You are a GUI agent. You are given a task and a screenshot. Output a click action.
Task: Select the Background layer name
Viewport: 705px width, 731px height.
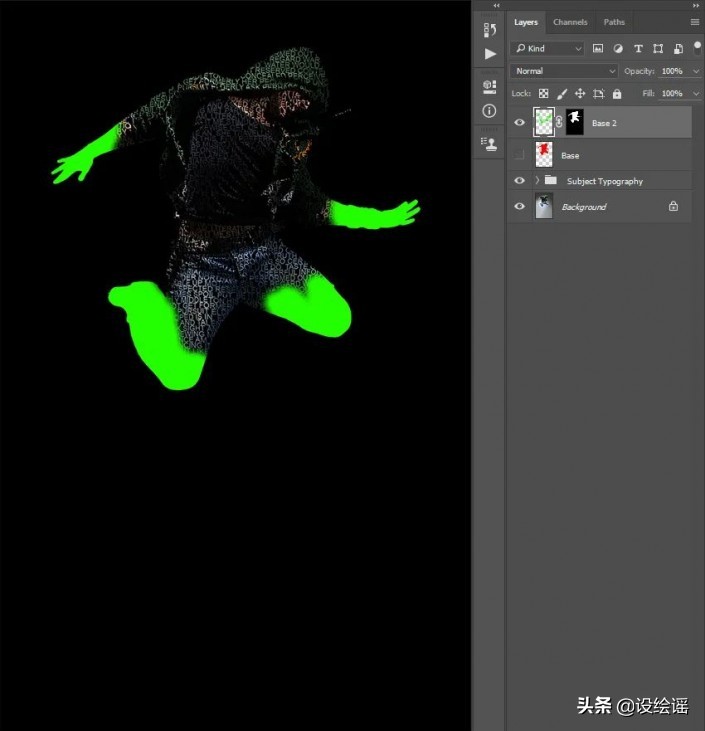coord(584,207)
